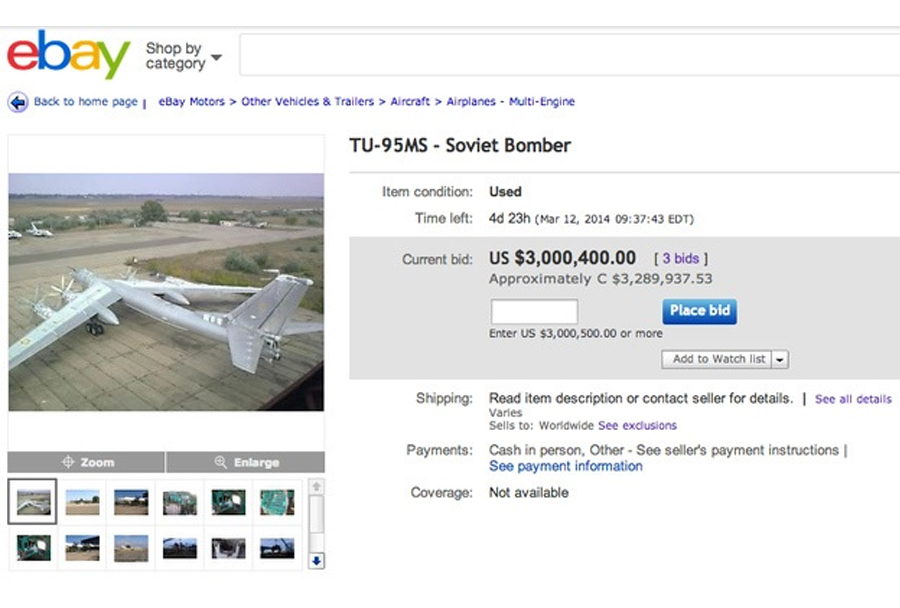Click Other Vehicles & Trailers breadcrumb

tap(307, 102)
